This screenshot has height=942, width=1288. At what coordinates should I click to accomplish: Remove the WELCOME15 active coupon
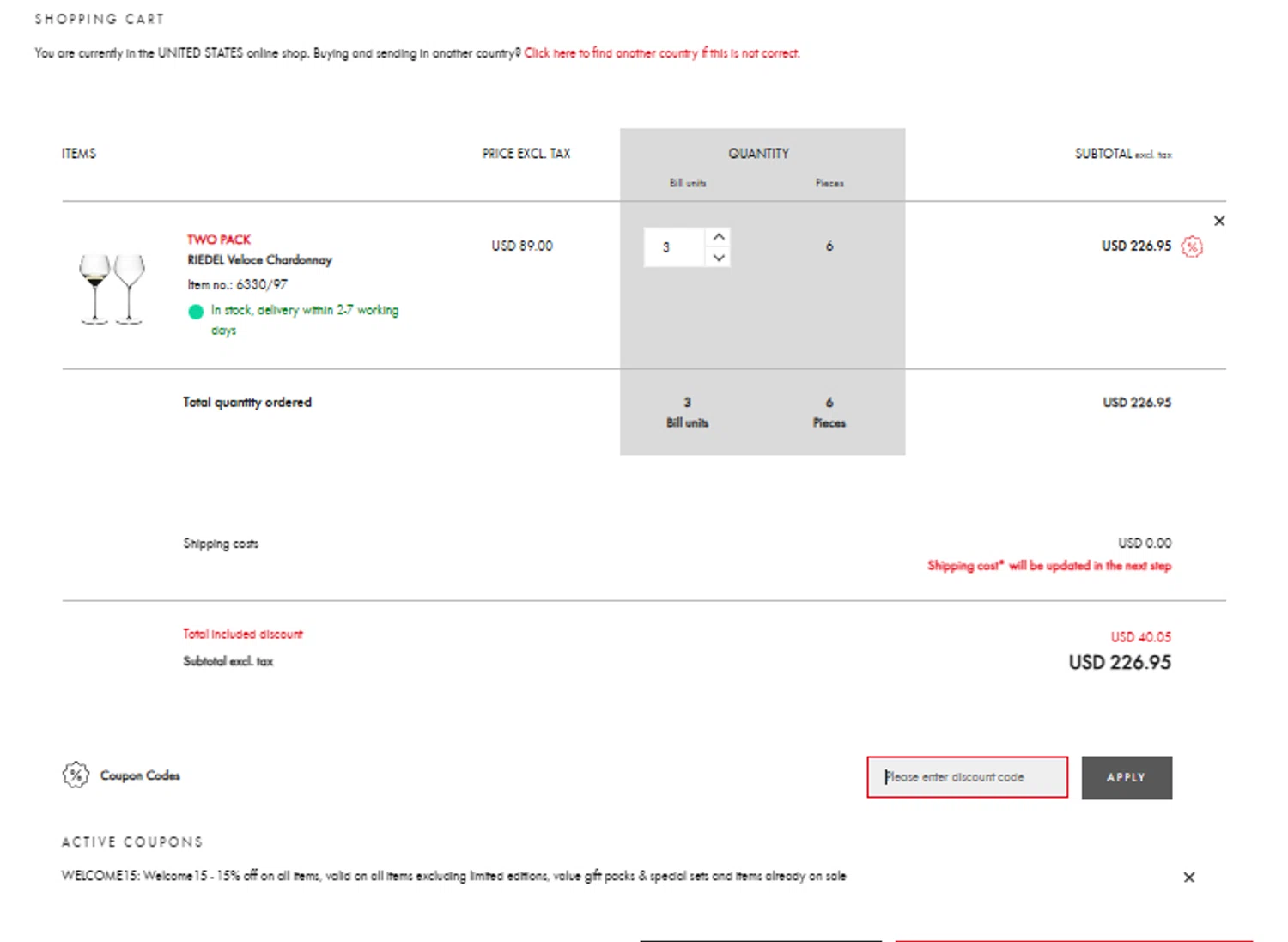tap(1189, 877)
